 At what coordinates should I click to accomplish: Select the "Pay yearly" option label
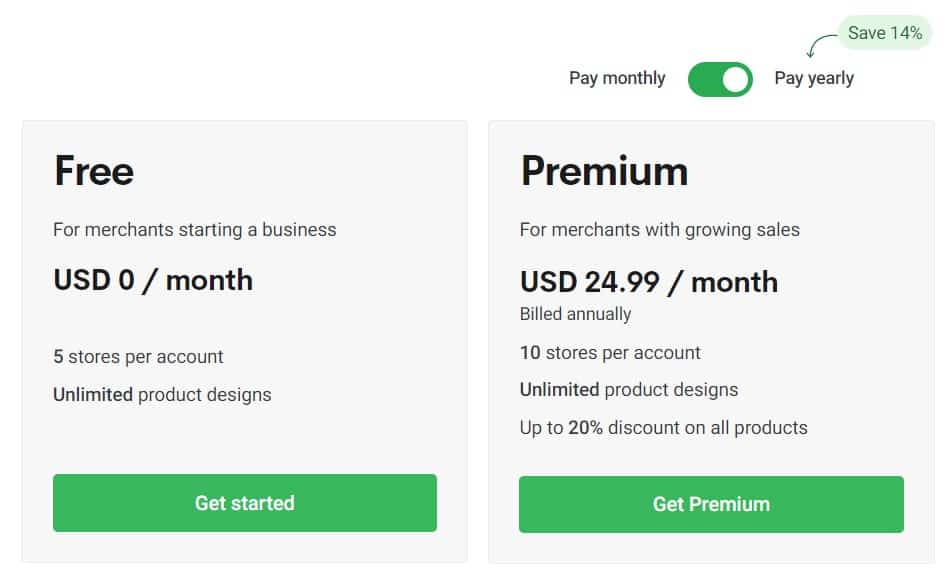coord(814,78)
